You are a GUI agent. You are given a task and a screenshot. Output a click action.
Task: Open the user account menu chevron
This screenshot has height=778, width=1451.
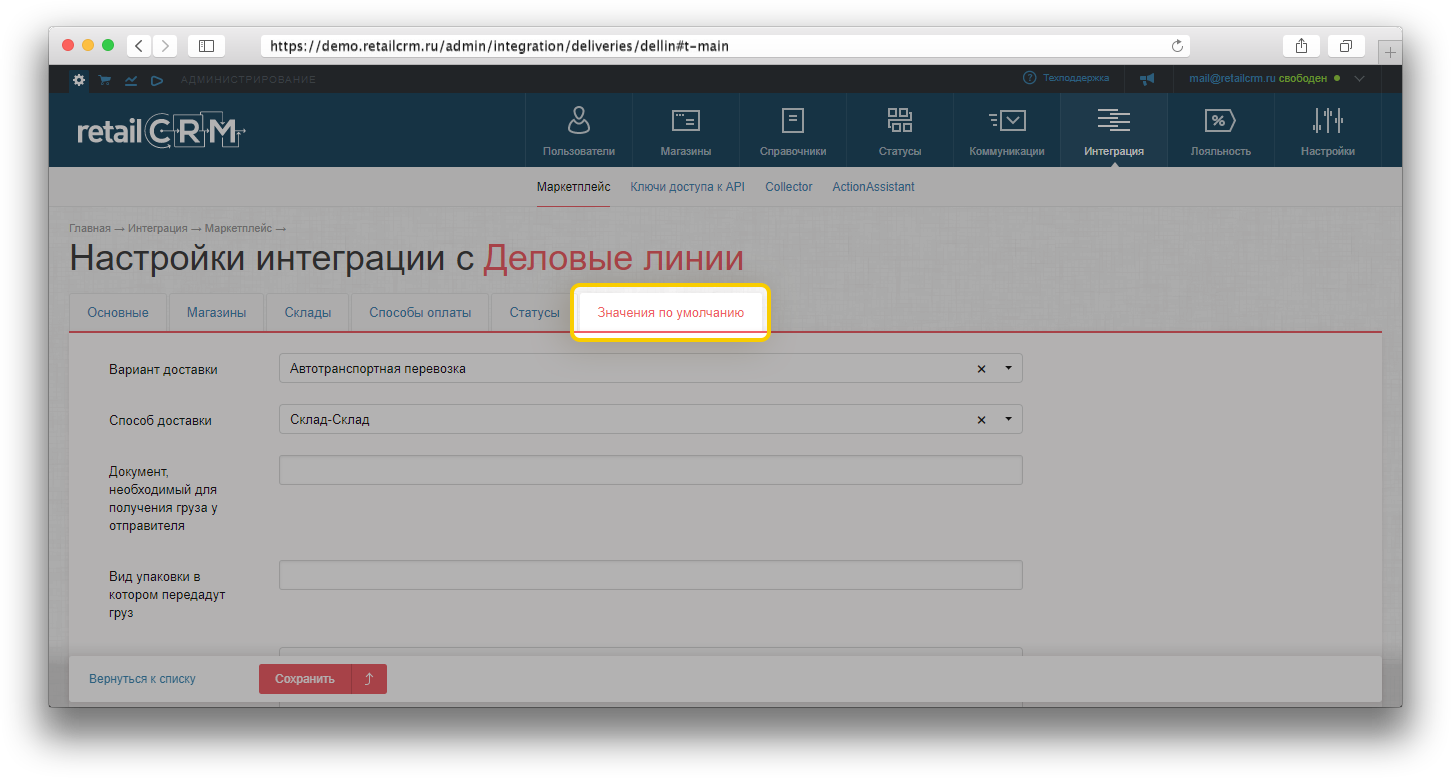pyautogui.click(x=1359, y=78)
